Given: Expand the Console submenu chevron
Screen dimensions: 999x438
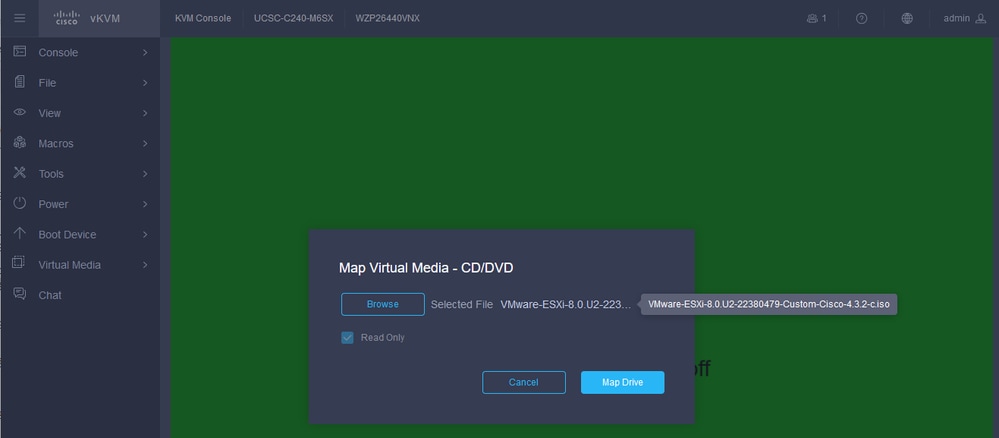Looking at the screenshot, I should click(x=145, y=52).
